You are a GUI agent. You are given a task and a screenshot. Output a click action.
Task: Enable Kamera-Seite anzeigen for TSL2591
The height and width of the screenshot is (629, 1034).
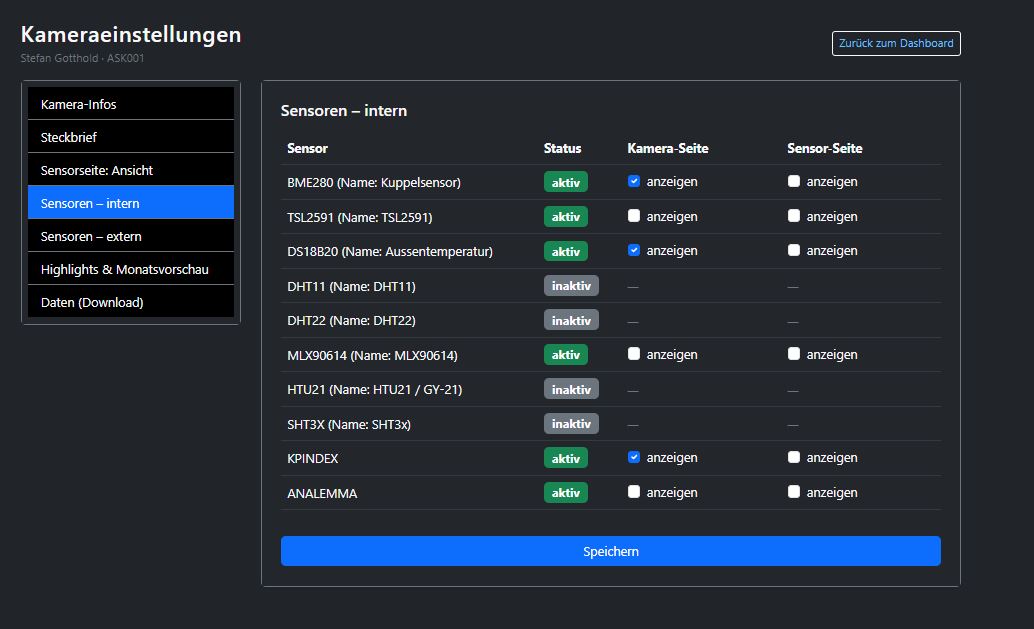pos(633,216)
